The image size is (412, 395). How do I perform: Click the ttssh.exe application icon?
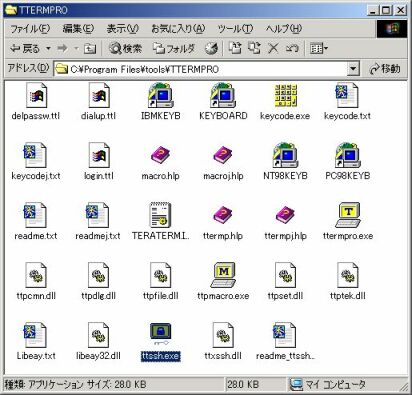[x=160, y=335]
